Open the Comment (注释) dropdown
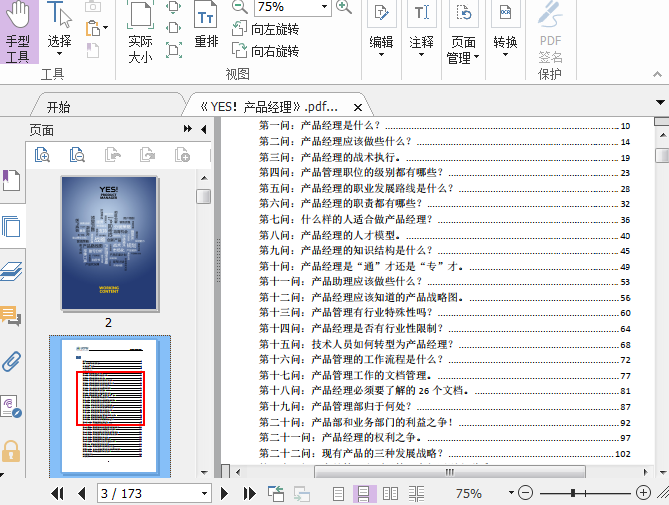 pos(421,30)
